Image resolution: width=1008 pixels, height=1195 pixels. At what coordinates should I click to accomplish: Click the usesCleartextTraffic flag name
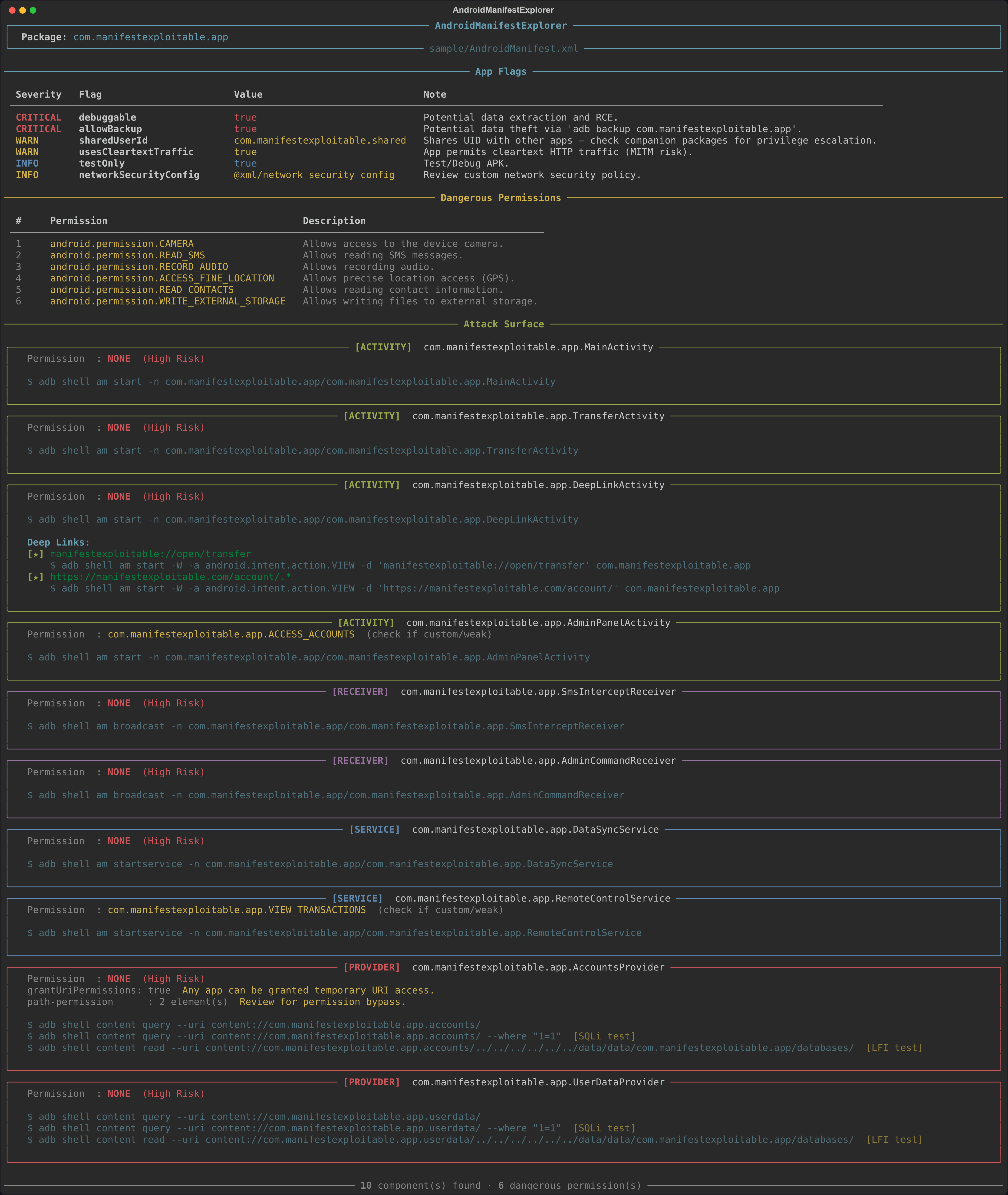136,152
